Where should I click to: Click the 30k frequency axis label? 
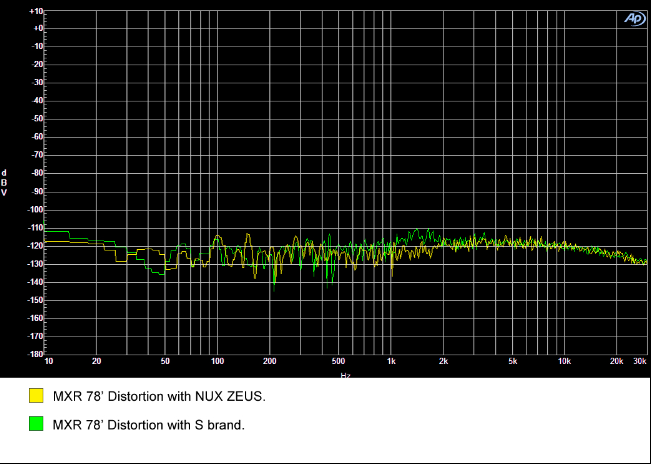click(640, 362)
